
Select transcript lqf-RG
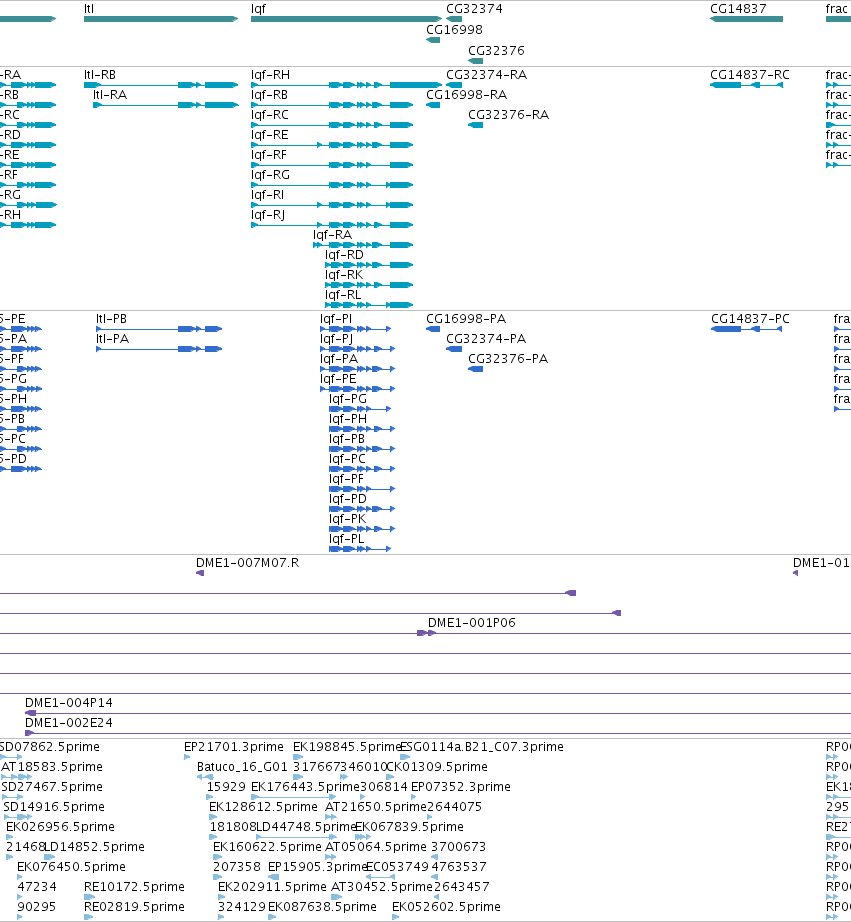pyautogui.click(x=332, y=185)
